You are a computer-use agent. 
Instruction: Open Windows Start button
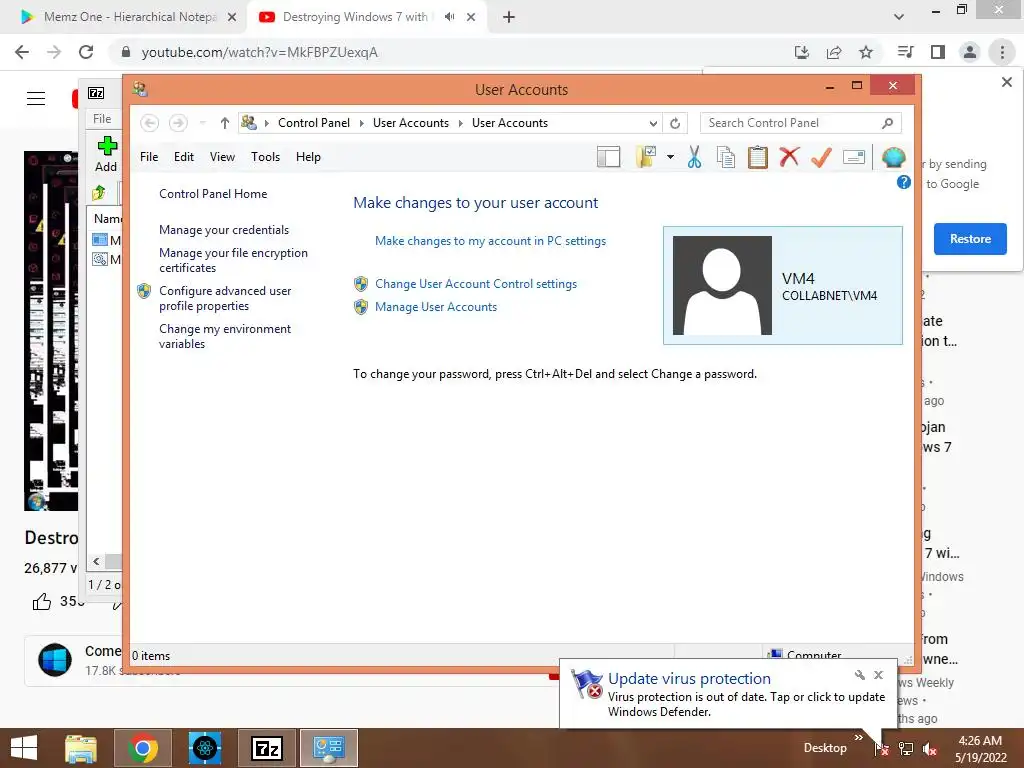pyautogui.click(x=24, y=748)
